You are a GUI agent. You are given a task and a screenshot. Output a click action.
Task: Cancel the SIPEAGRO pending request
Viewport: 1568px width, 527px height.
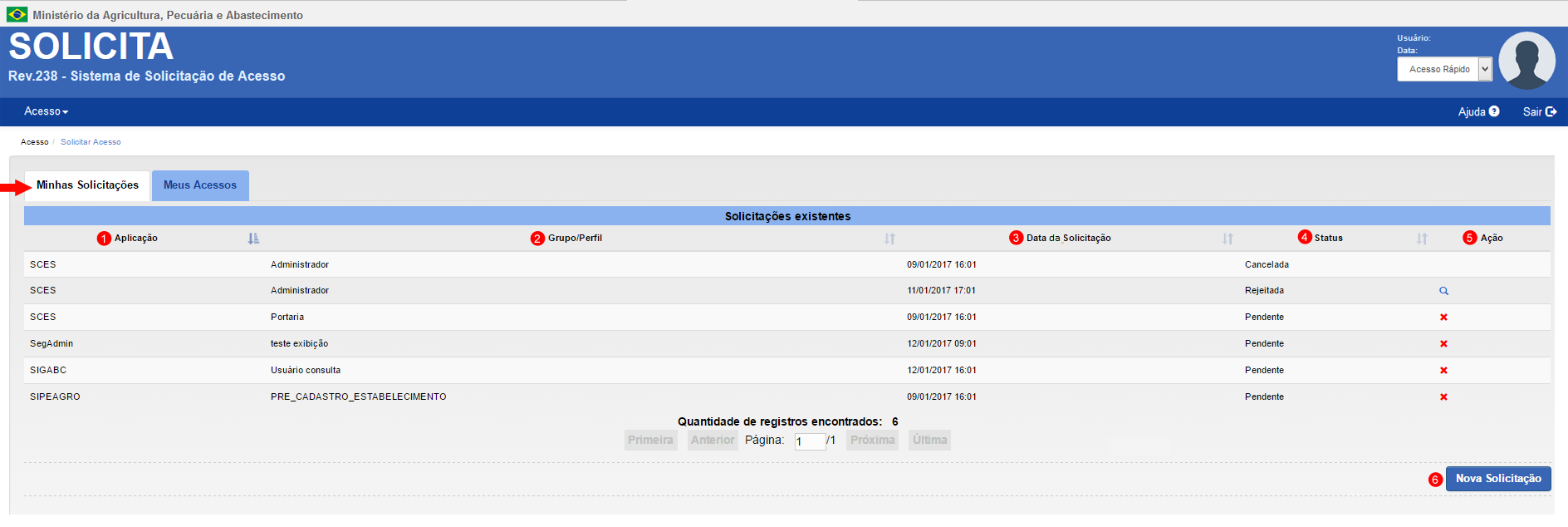1443,397
